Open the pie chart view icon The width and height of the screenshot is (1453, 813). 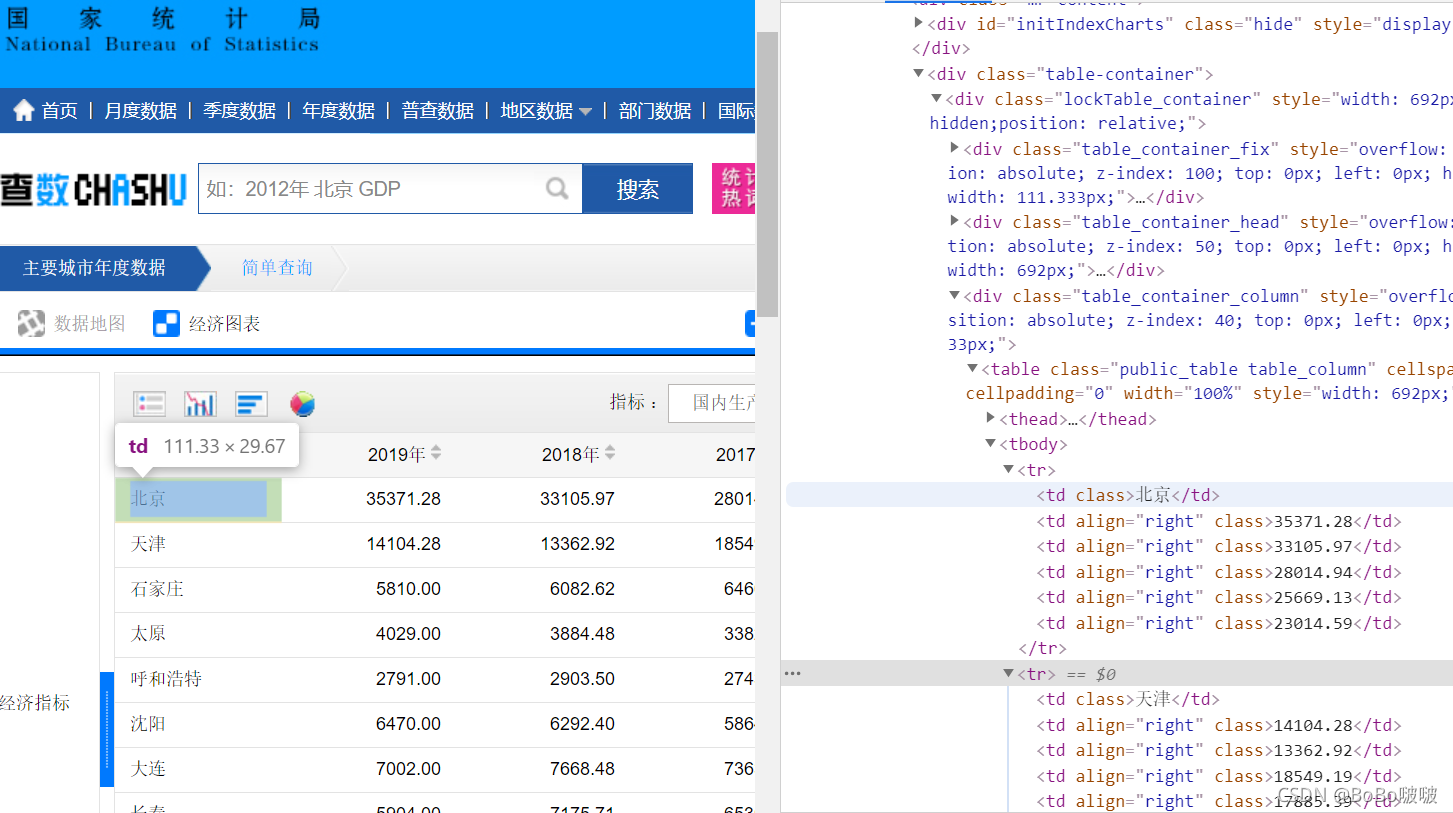point(302,404)
